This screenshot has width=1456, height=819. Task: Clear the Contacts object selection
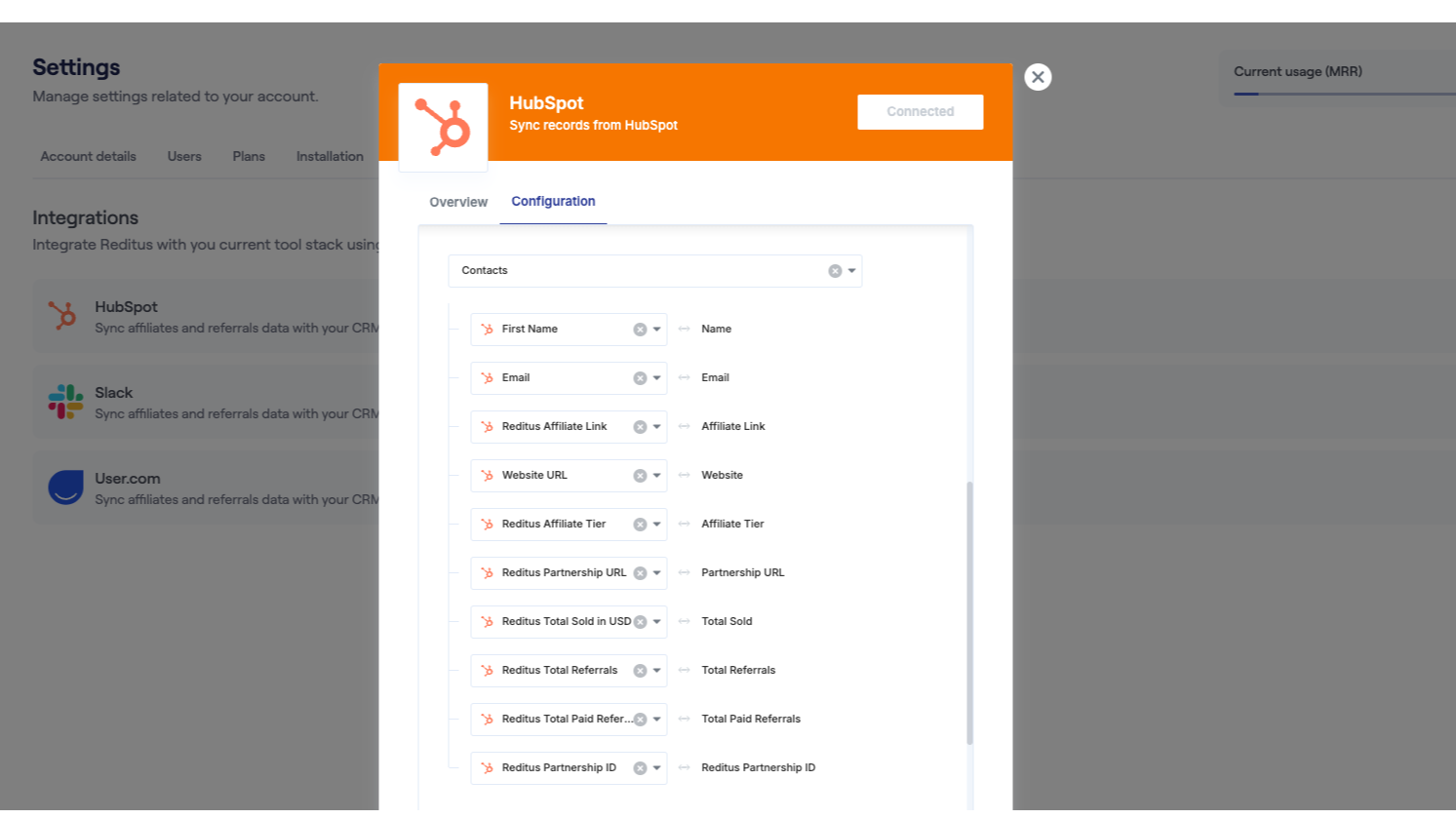pos(835,271)
